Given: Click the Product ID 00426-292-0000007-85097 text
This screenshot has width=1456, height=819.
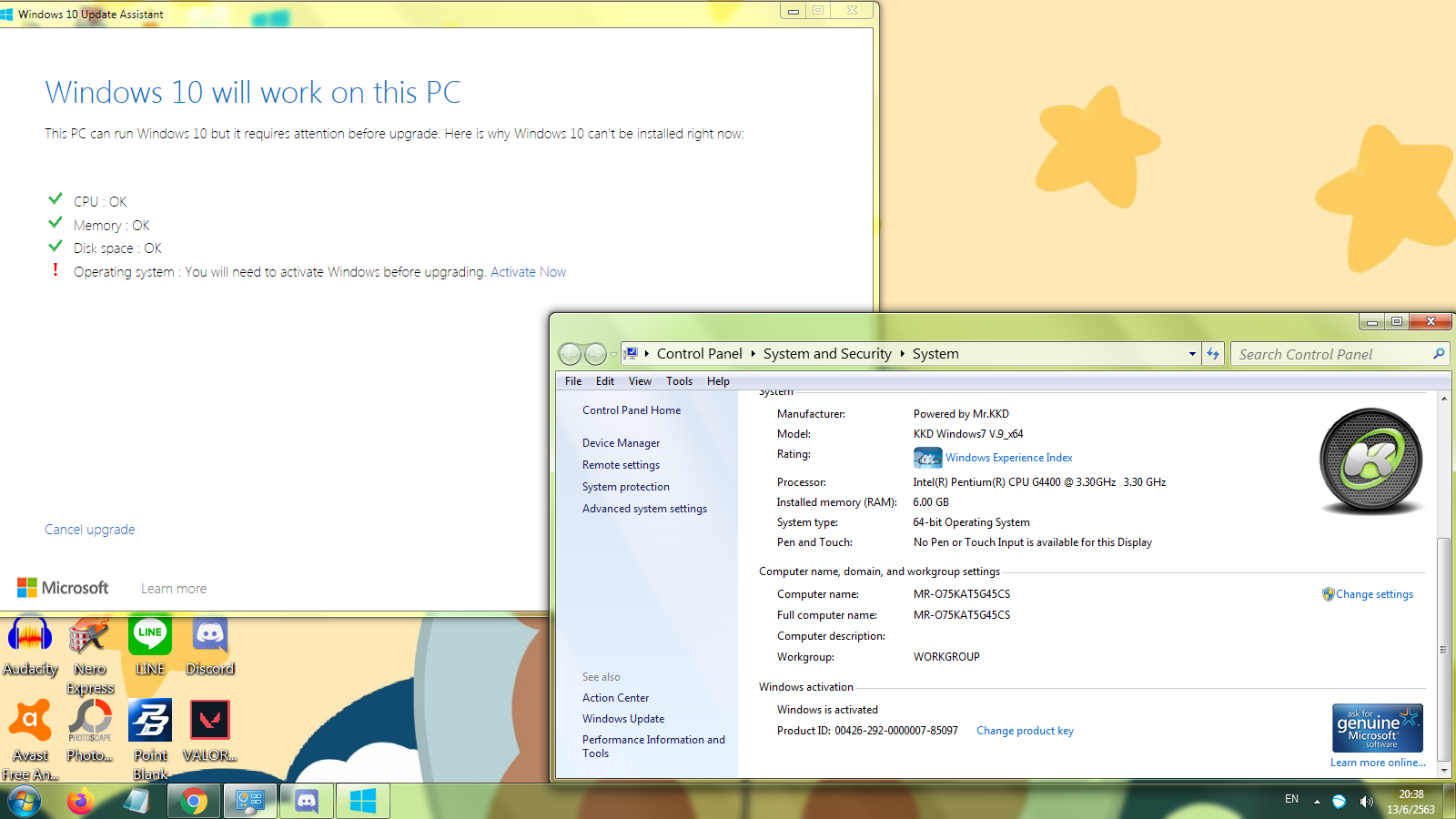Looking at the screenshot, I should (x=867, y=731).
